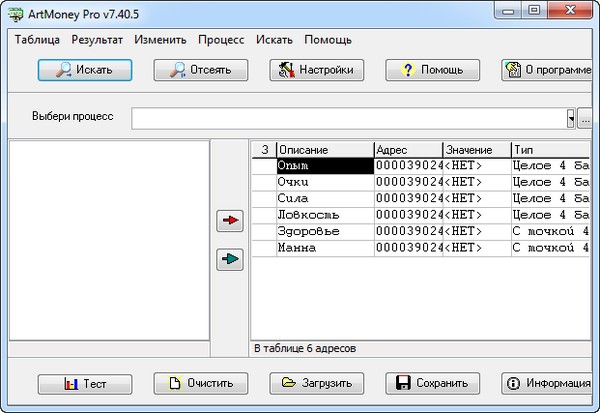This screenshot has height=413, width=600.
Task: Sort by the Описание column header
Action: click(324, 149)
